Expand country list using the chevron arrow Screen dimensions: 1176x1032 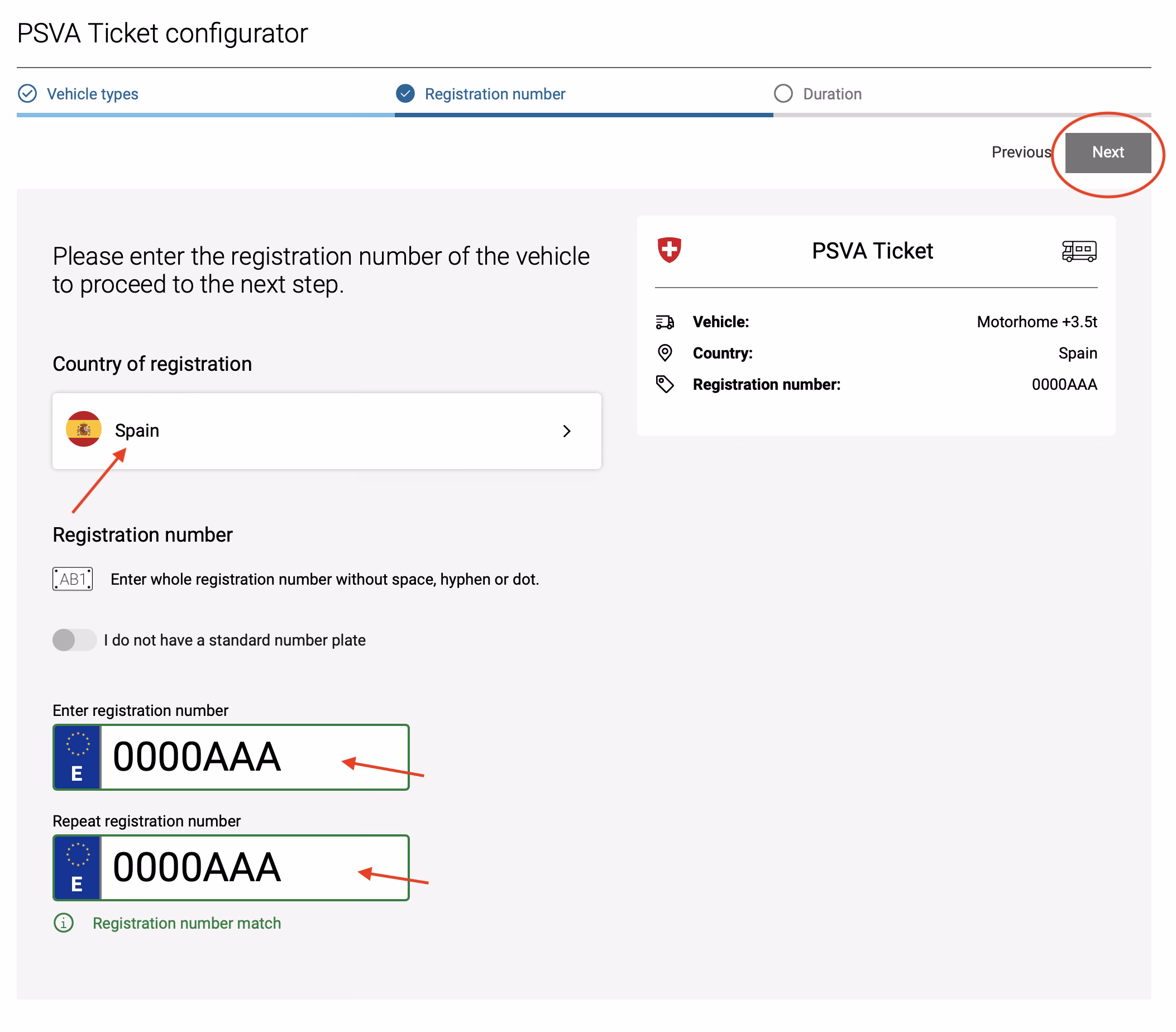[566, 431]
